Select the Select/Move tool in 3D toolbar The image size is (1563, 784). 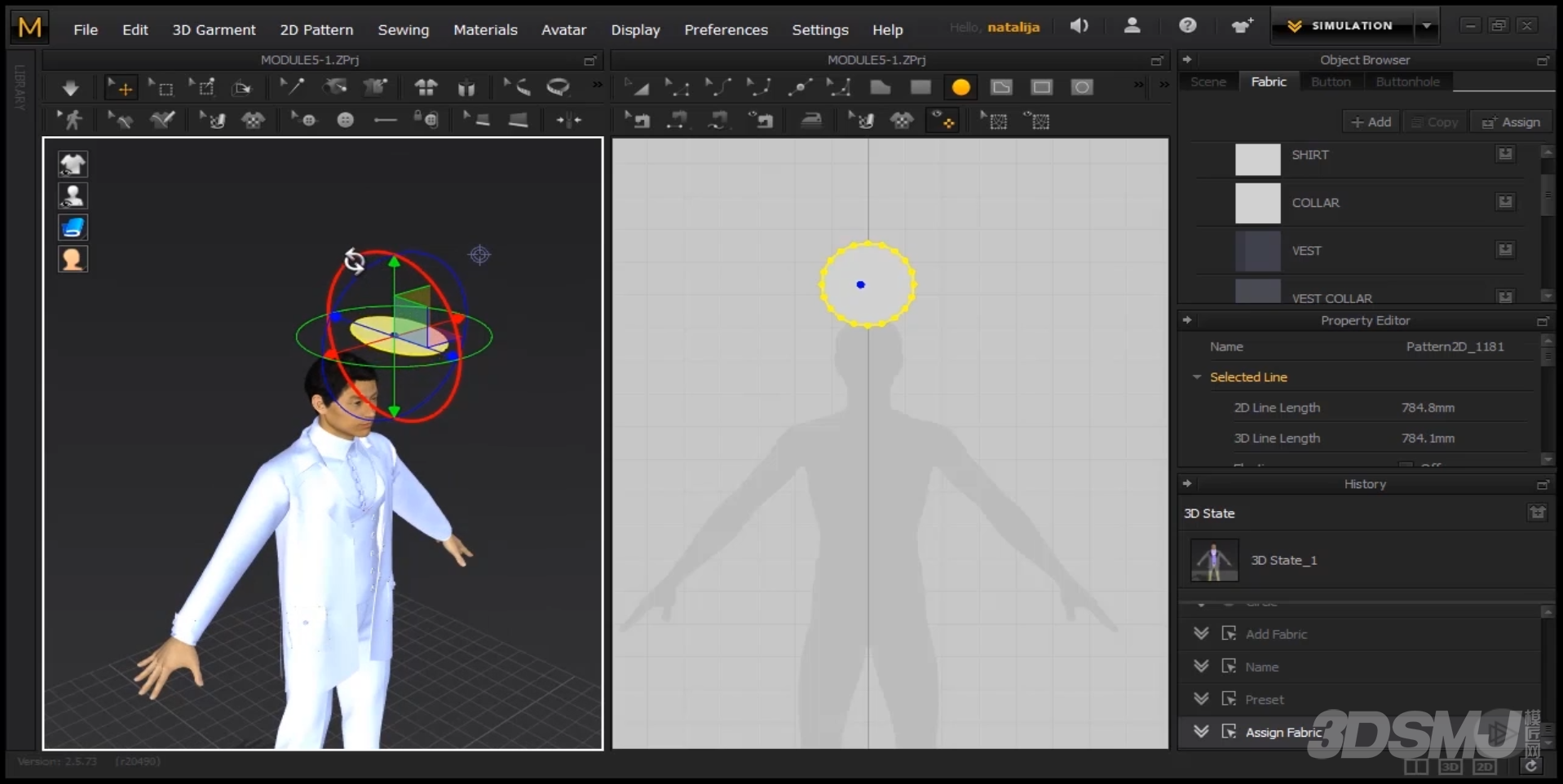120,87
